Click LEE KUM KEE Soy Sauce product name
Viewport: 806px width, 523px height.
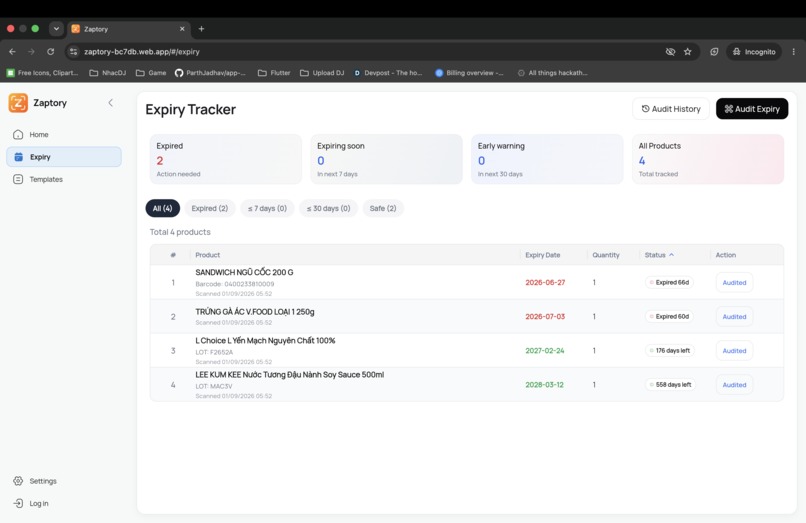[289, 374]
